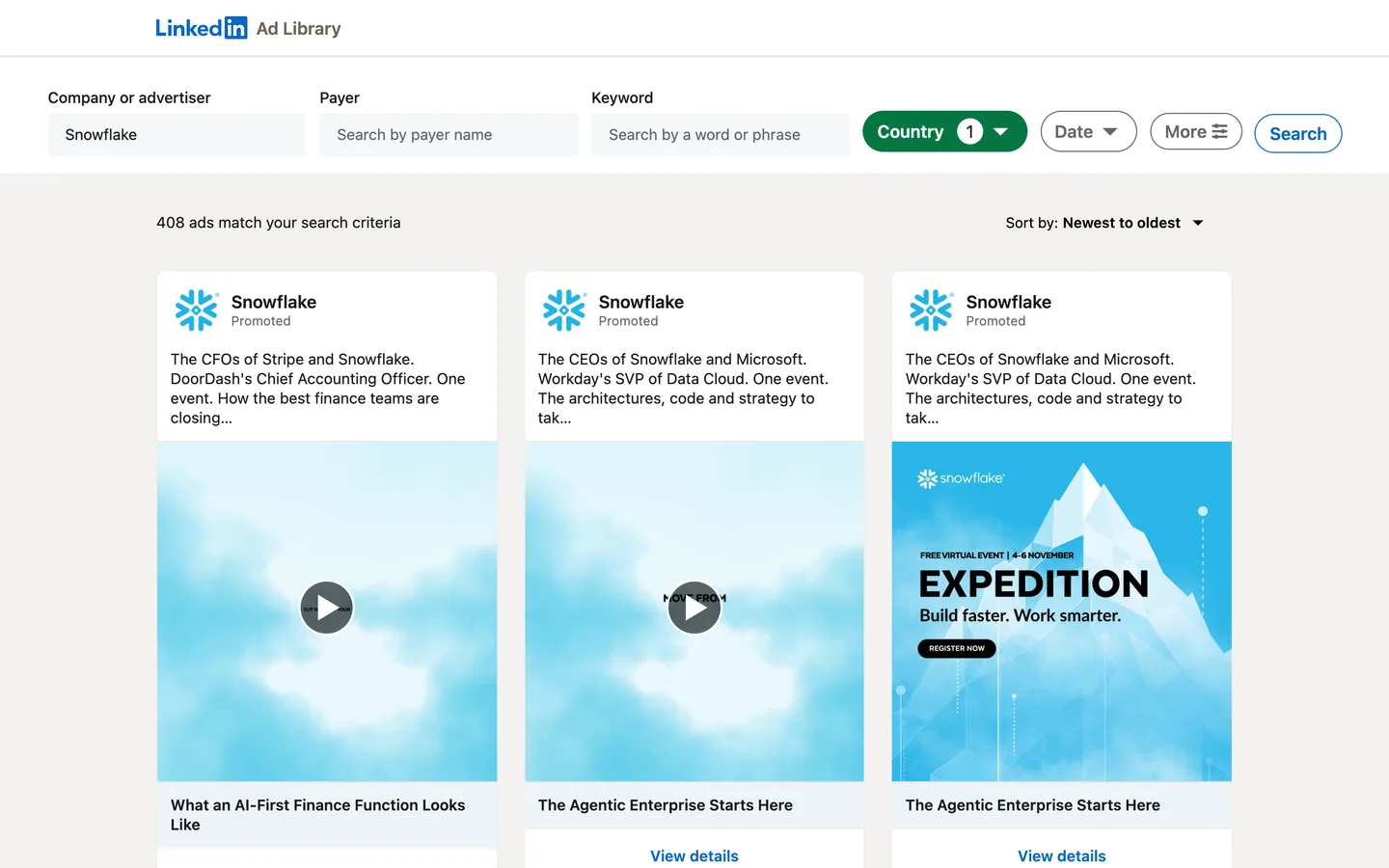The height and width of the screenshot is (868, 1389).
Task: Click the ad text beginning The CFOs of Stripe
Action: tap(318, 389)
